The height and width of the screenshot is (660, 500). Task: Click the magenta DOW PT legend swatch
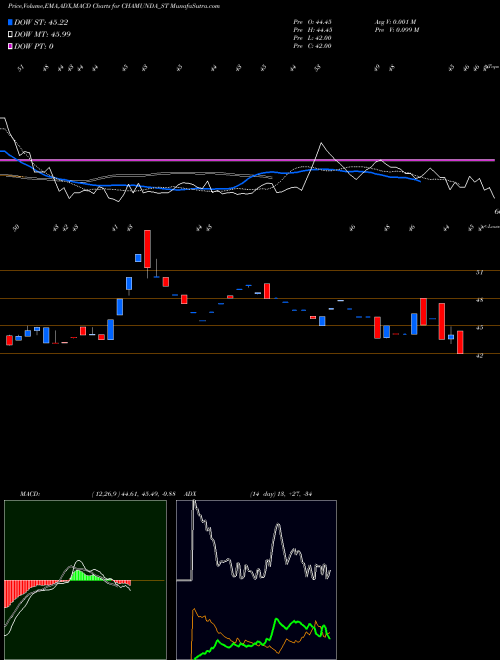[10, 46]
